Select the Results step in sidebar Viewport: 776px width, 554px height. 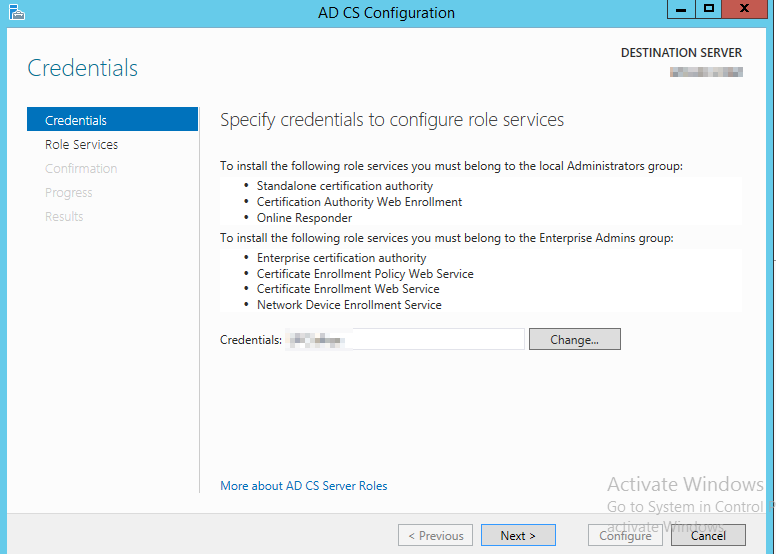tap(64, 216)
